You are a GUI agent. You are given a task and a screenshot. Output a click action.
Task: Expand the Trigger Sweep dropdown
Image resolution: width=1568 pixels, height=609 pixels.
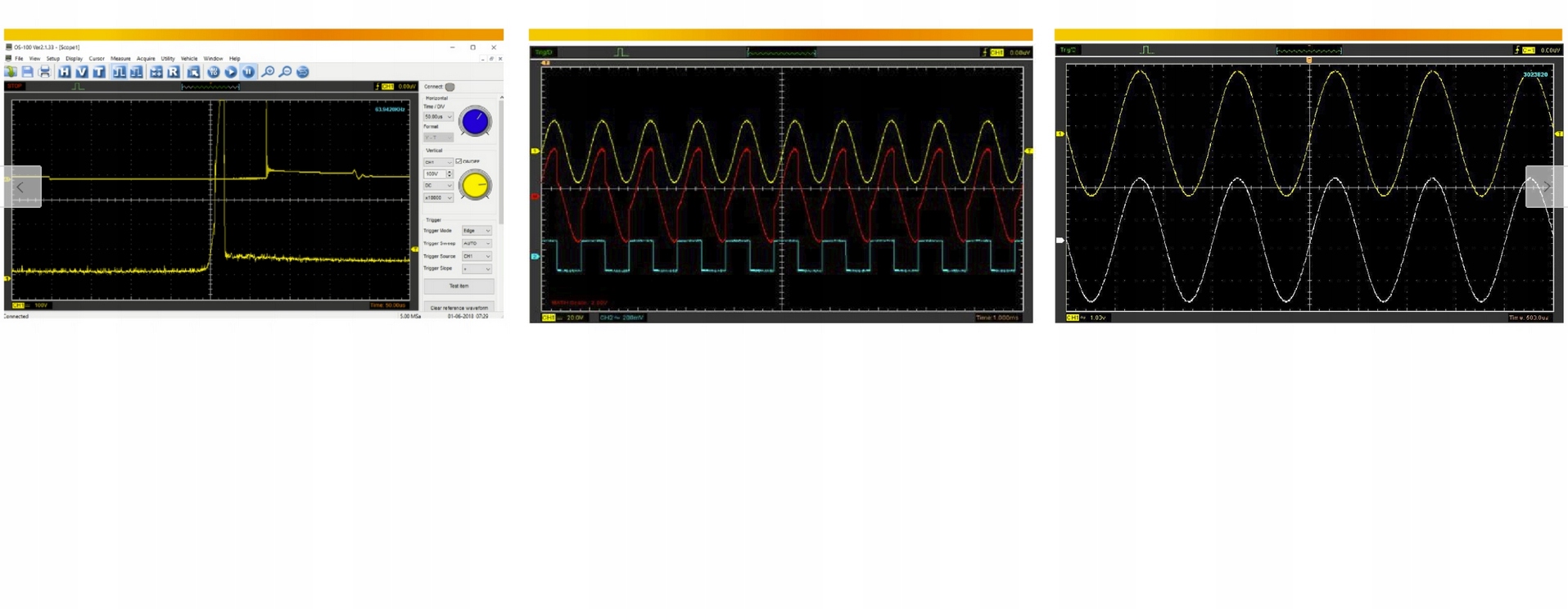(x=477, y=243)
